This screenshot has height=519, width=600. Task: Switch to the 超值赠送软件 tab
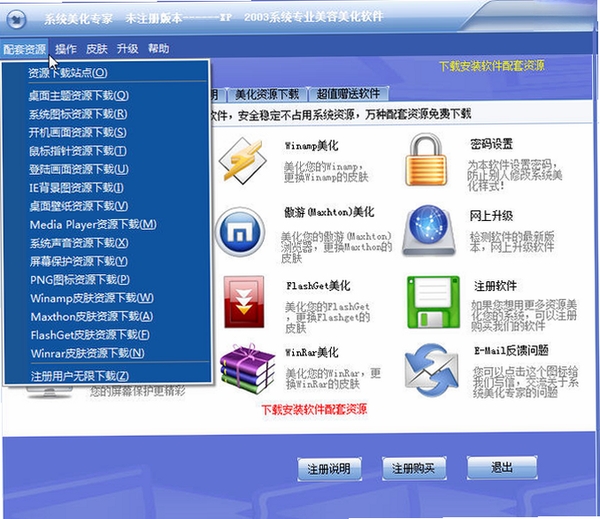348,94
